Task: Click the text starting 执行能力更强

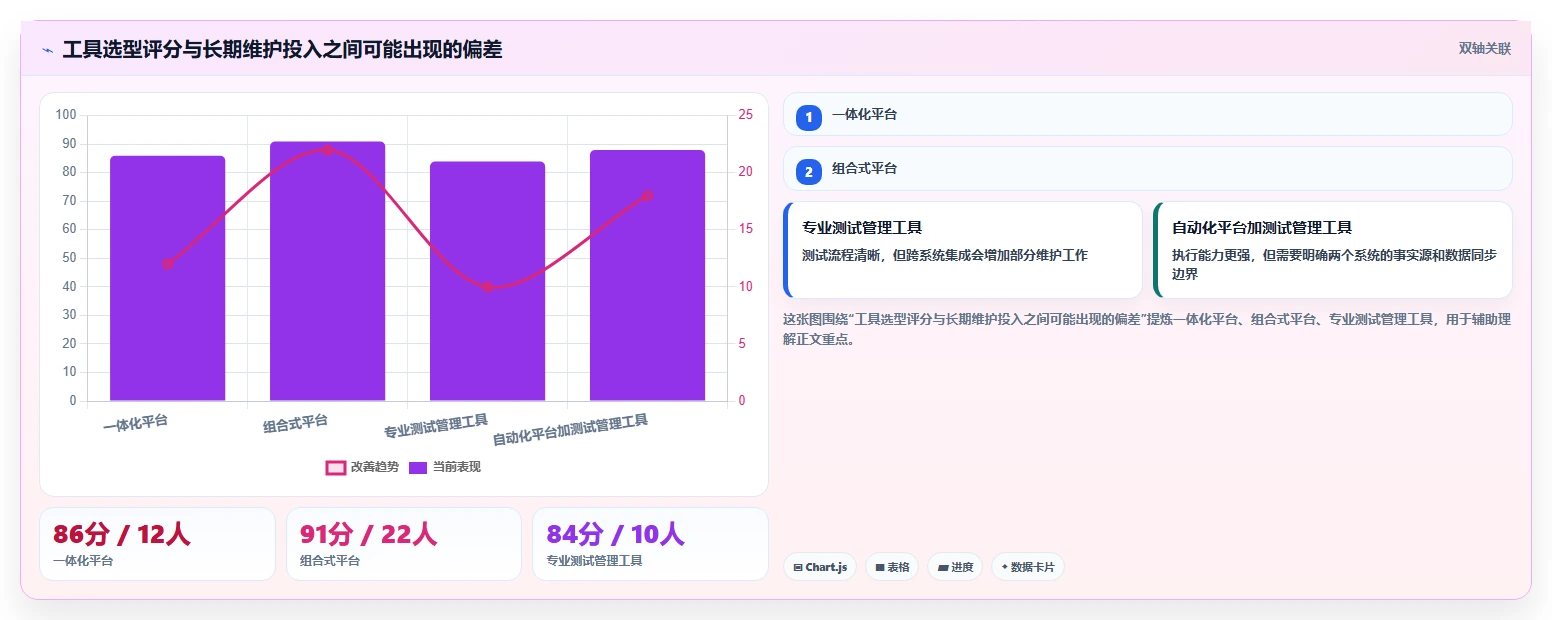Action: (1334, 264)
